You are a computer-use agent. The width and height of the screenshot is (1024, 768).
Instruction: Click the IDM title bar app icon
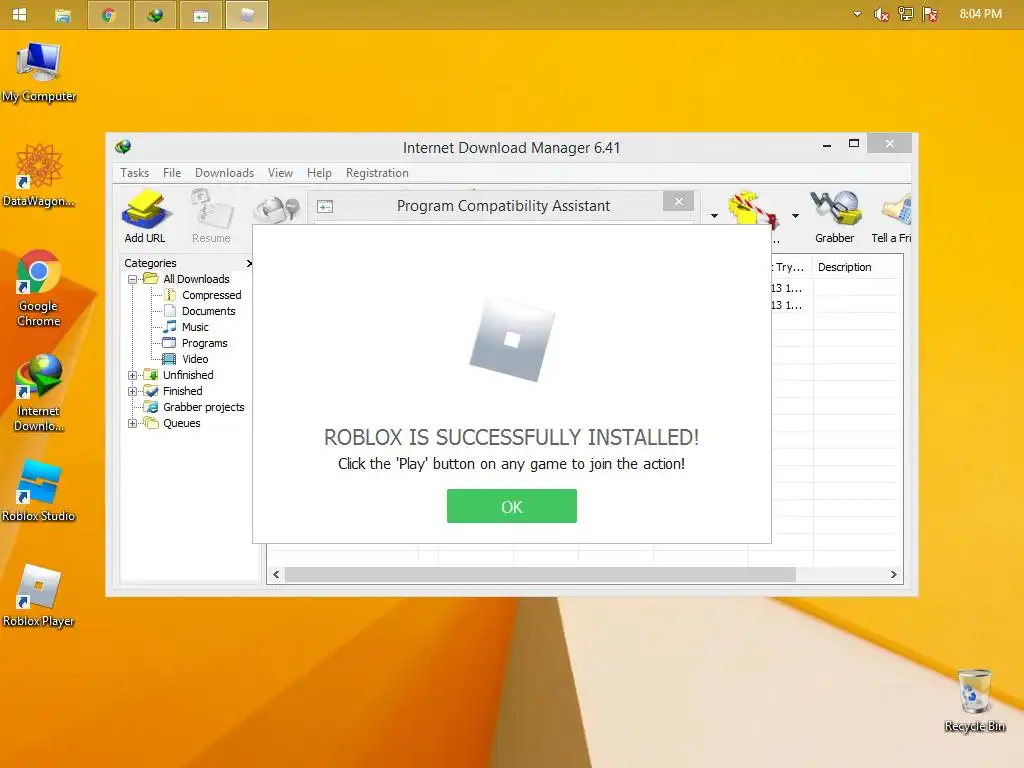pos(123,147)
